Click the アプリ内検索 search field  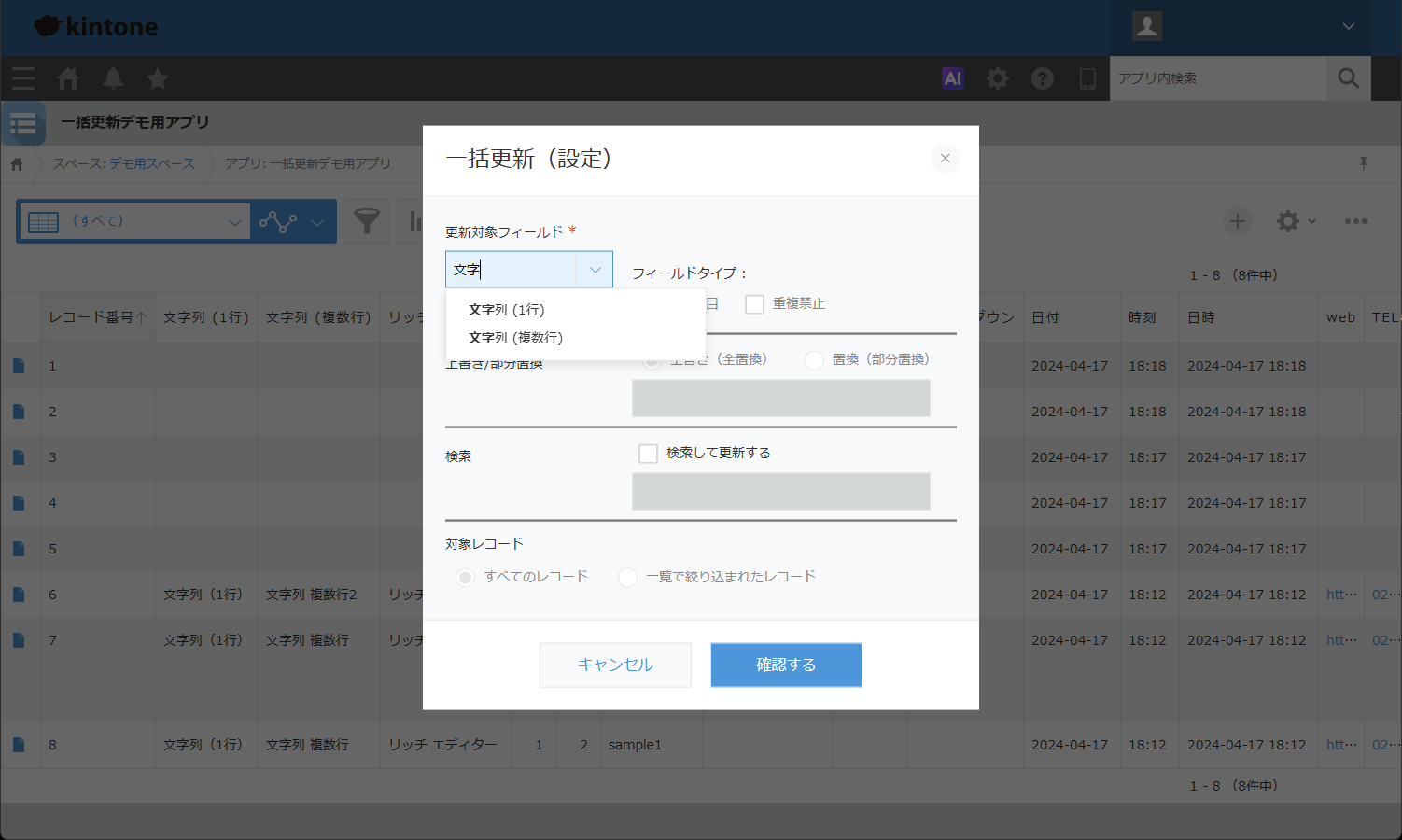click(x=1217, y=78)
